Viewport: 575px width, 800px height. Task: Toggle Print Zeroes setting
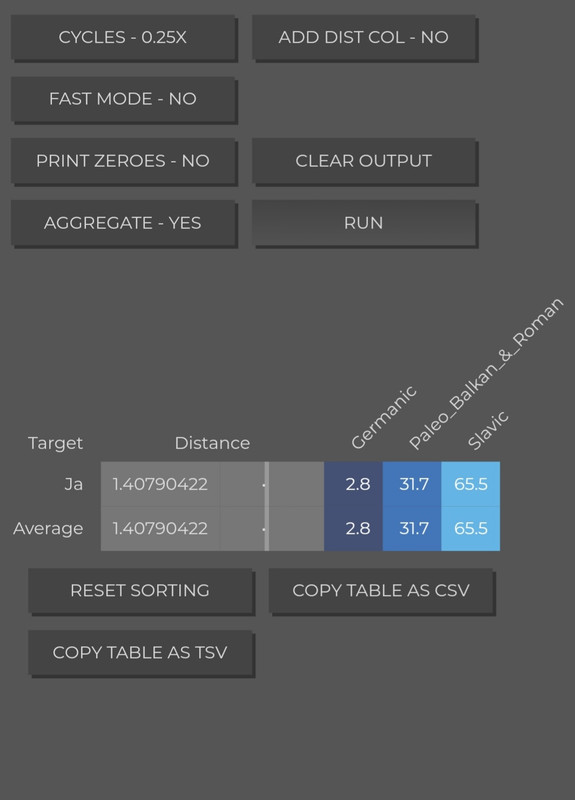pyautogui.click(x=123, y=161)
